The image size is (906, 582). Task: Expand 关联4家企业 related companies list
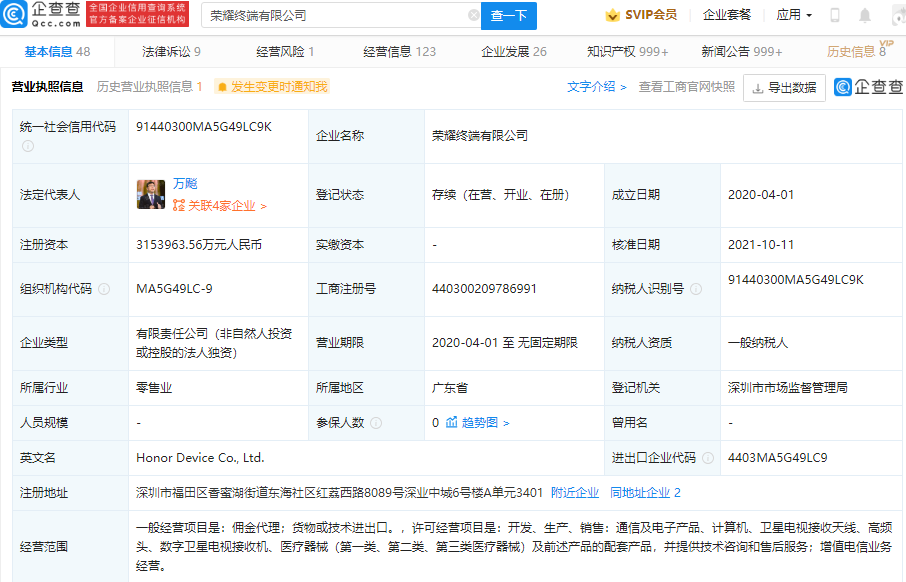tap(220, 206)
